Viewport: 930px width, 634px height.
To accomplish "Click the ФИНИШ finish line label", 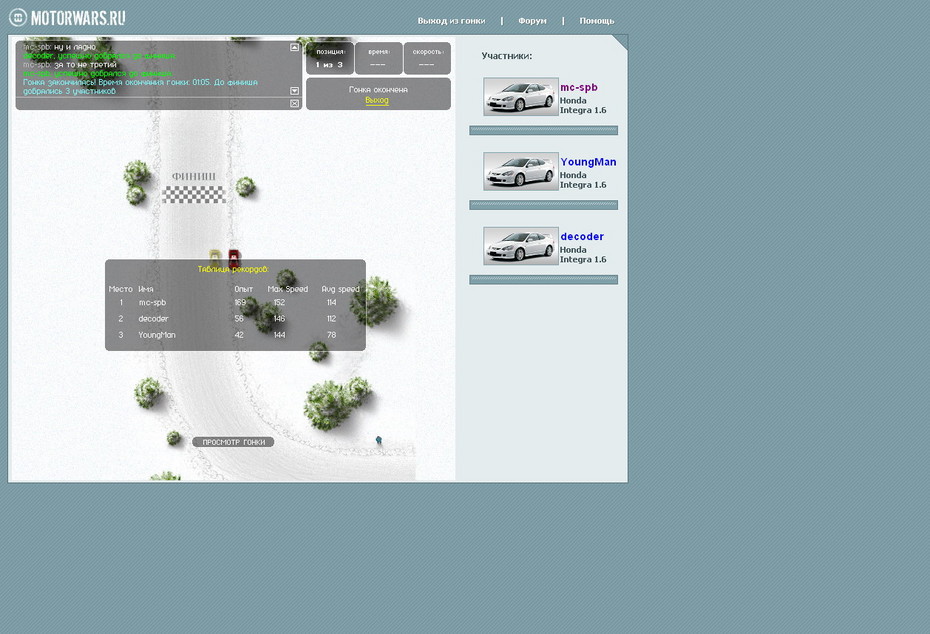I will click(194, 176).
